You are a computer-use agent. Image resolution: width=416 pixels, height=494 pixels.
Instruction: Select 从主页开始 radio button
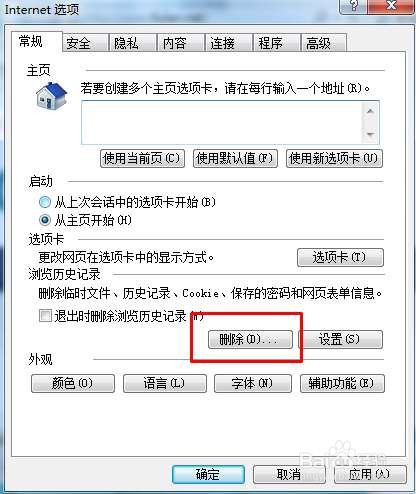45,220
